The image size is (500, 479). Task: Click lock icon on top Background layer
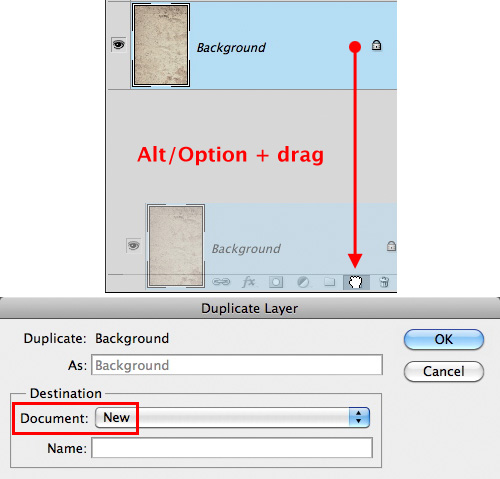(x=376, y=45)
